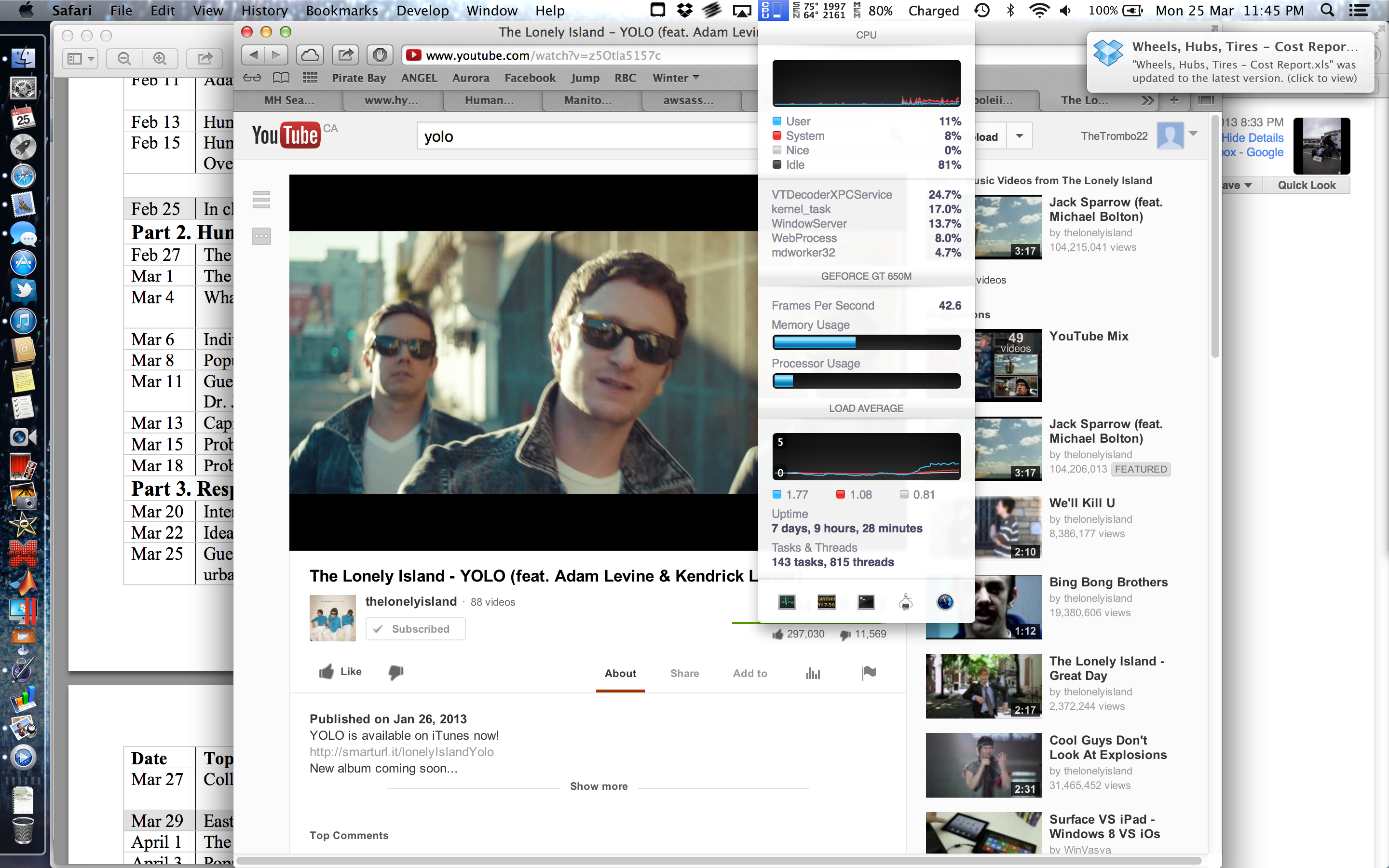The width and height of the screenshot is (1389, 868).
Task: Open MATLAB from the Dock
Action: (x=24, y=582)
